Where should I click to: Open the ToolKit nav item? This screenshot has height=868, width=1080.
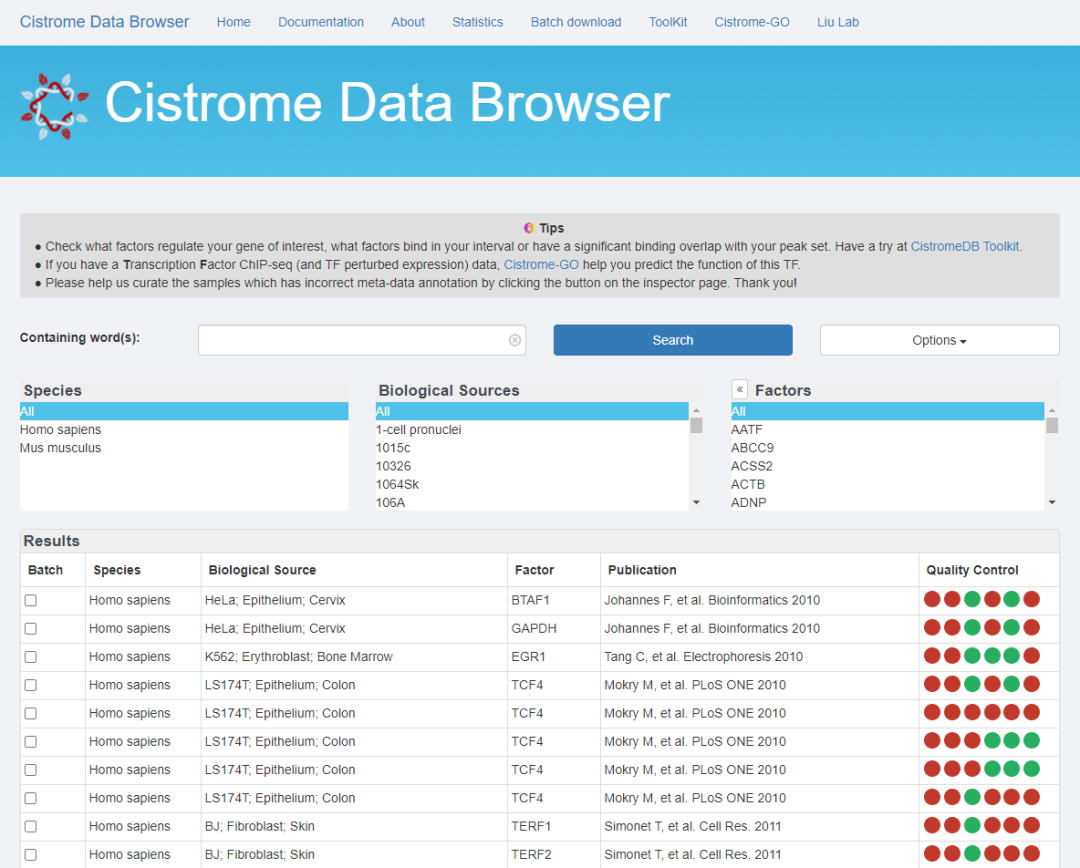[667, 22]
